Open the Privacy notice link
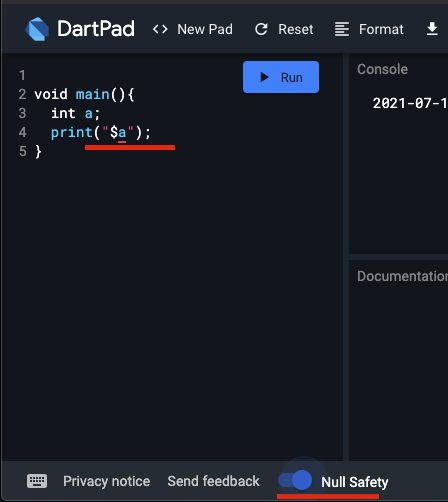 point(107,481)
